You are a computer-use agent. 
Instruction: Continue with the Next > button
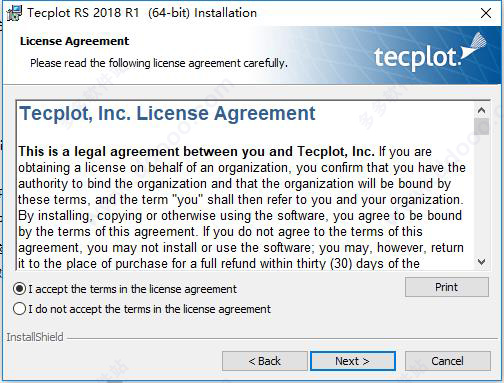click(x=353, y=361)
